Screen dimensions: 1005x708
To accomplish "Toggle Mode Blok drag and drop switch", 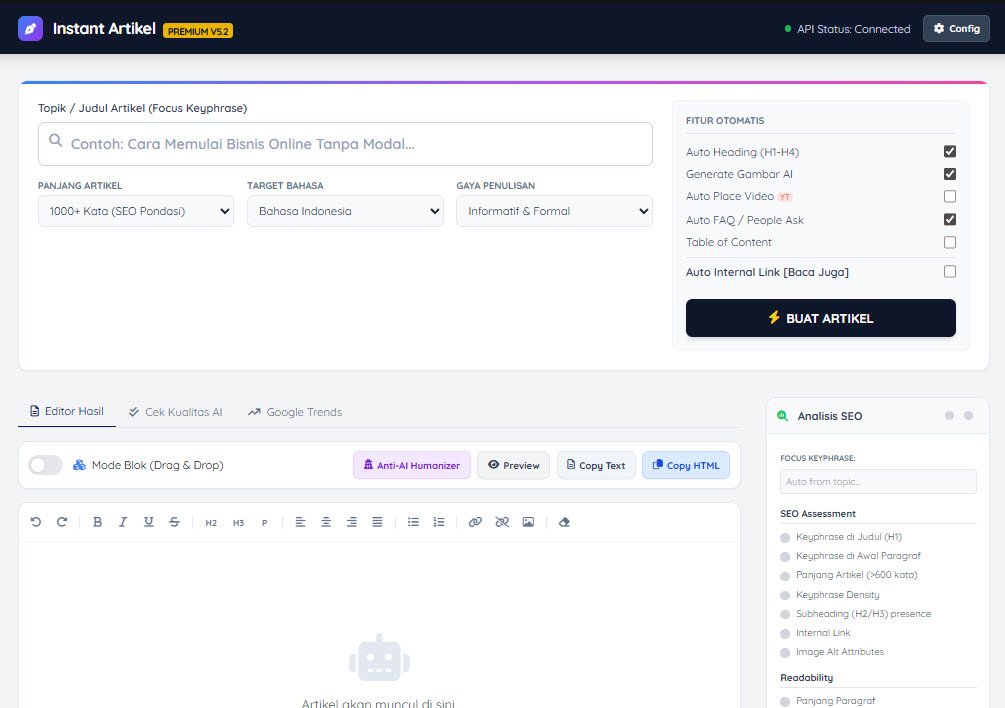I will pos(46,465).
